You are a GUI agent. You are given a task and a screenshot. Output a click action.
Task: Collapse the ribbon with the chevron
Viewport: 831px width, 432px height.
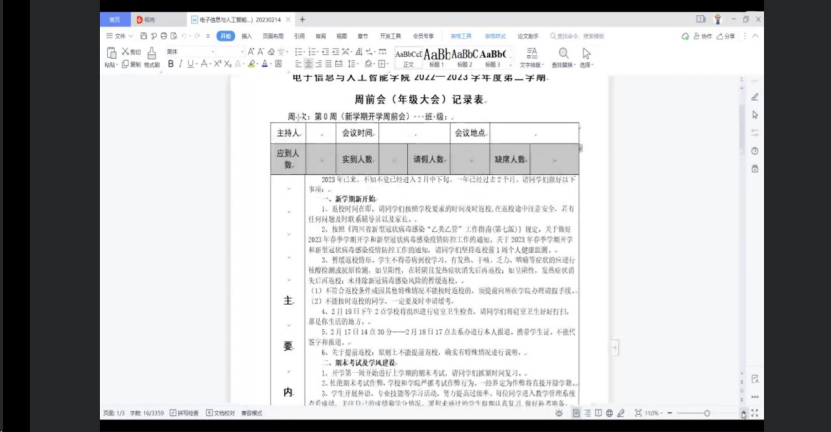755,36
